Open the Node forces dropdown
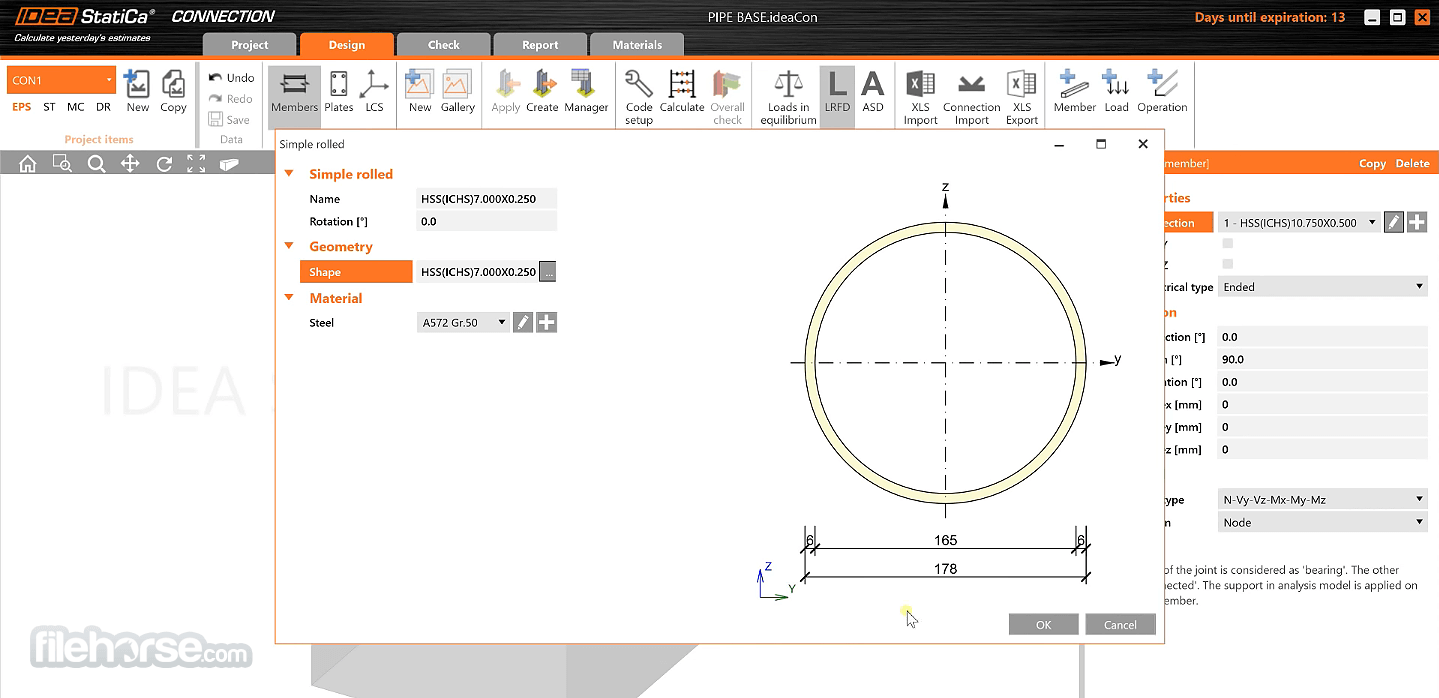1439x698 pixels. 1322,522
